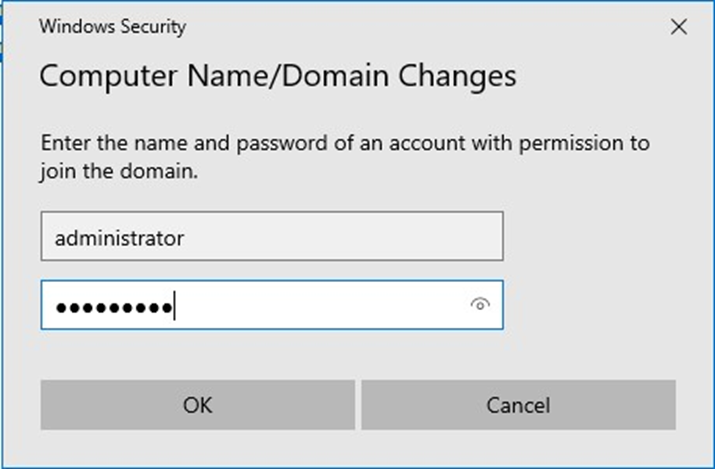Click the Computer Name/Domain Changes heading

pyautogui.click(x=277, y=75)
